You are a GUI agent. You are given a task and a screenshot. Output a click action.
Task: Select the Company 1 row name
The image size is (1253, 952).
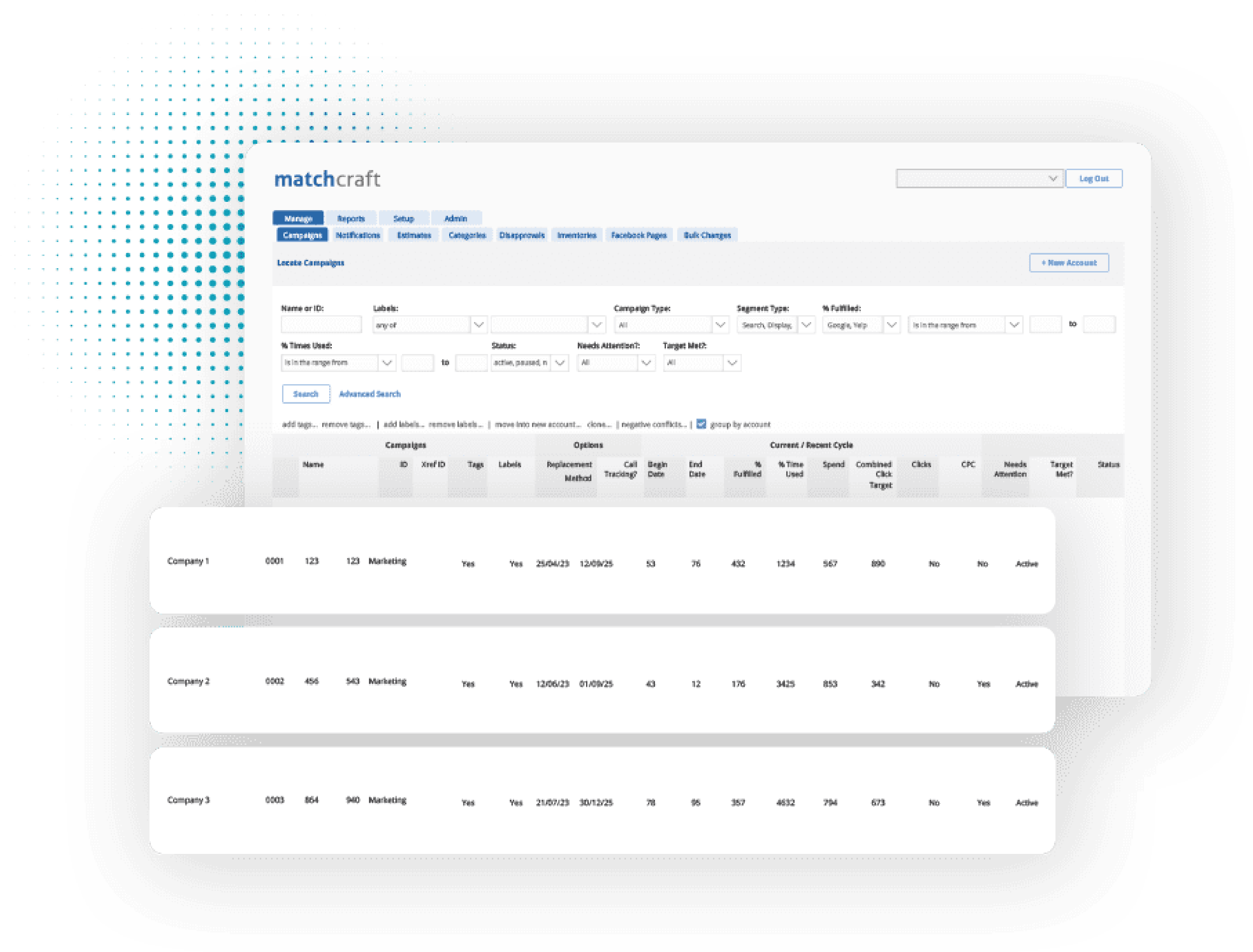[x=188, y=561]
